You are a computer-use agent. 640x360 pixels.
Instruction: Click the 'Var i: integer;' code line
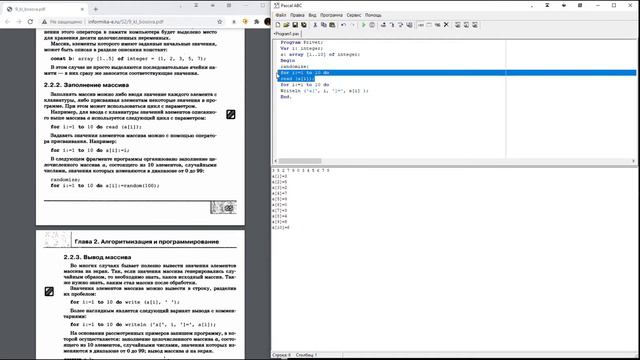(x=302, y=48)
